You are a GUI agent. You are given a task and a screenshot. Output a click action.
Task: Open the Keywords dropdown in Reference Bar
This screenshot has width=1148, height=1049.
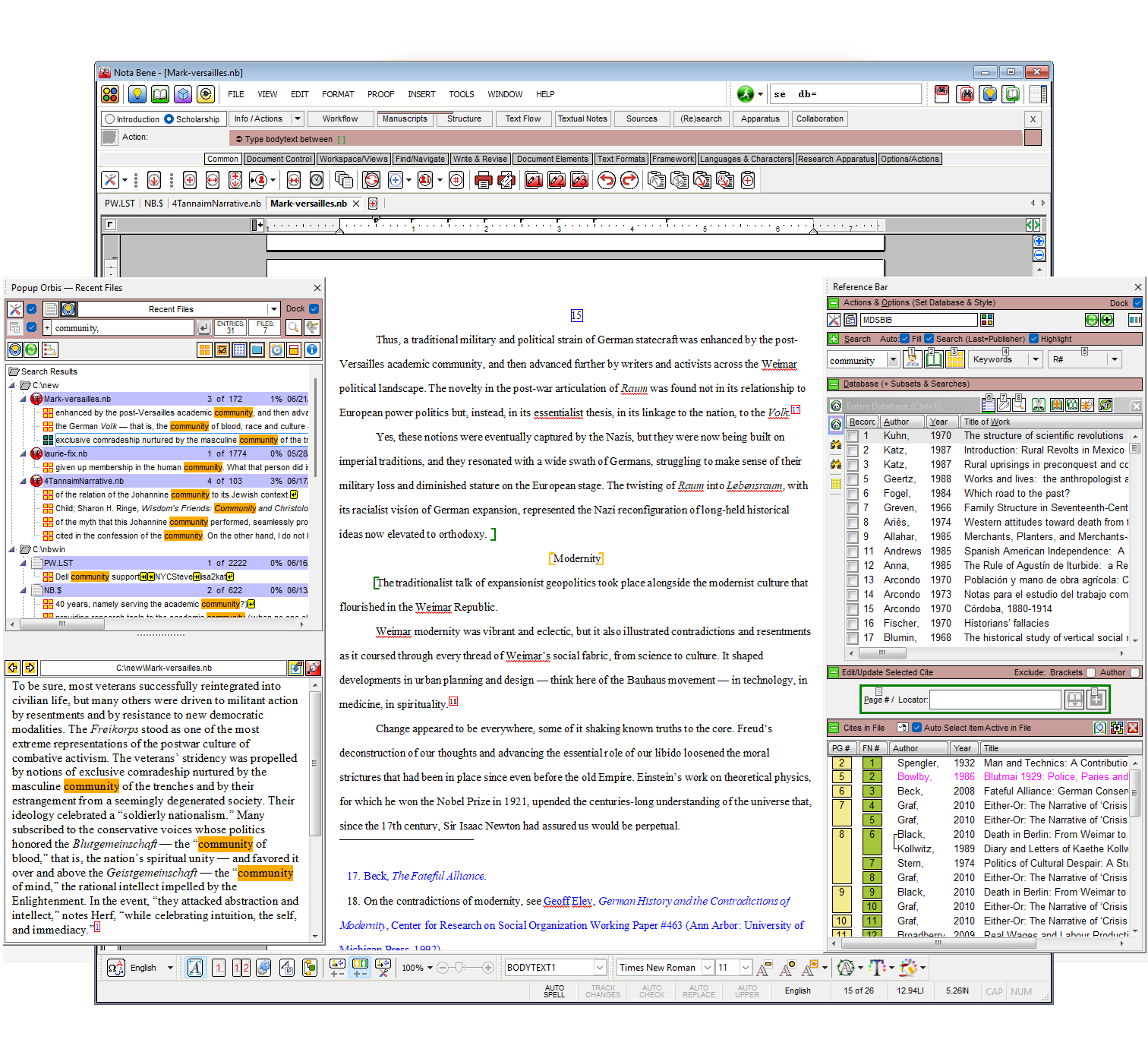click(x=1035, y=359)
